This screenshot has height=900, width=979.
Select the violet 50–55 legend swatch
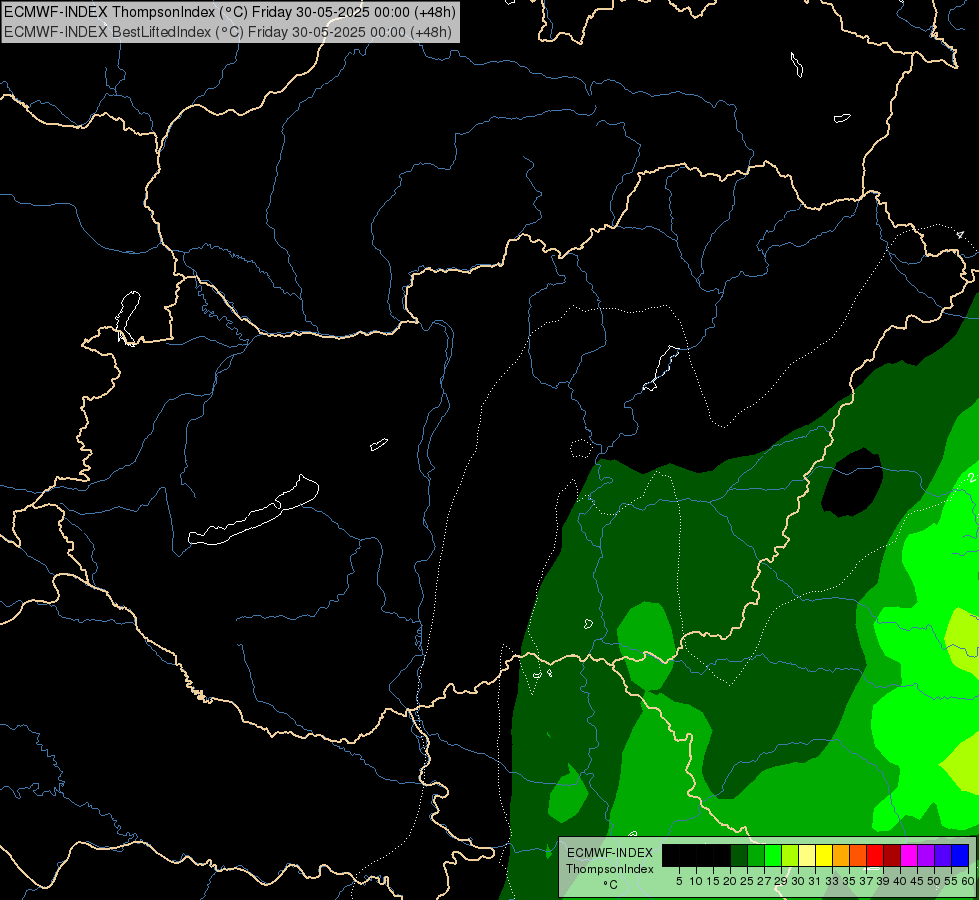(943, 855)
